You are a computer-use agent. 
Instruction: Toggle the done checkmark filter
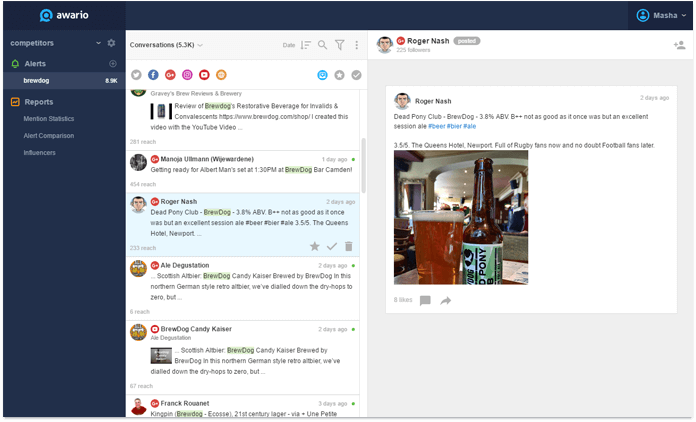click(x=356, y=75)
